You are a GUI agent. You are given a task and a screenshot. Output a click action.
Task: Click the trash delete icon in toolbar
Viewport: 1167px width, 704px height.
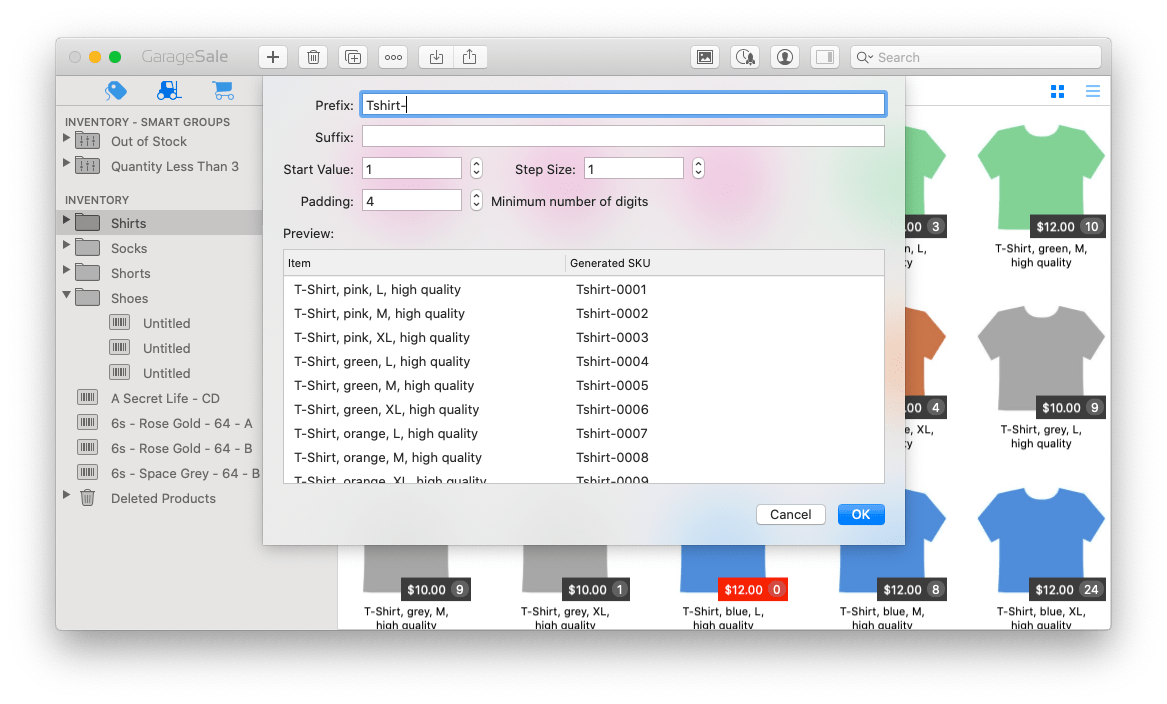(x=313, y=57)
